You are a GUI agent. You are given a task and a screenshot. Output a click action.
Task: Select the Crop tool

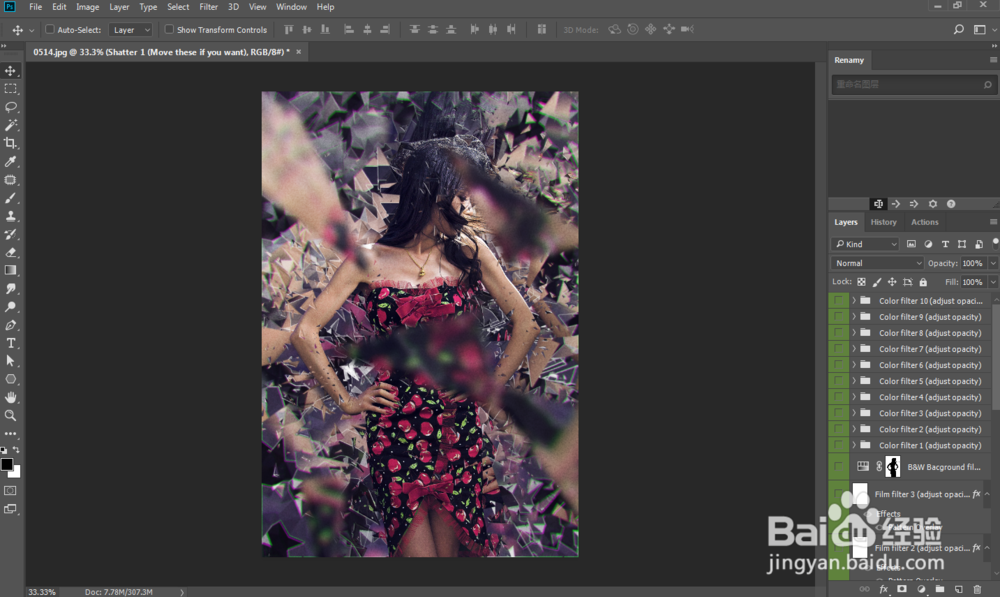pos(11,143)
